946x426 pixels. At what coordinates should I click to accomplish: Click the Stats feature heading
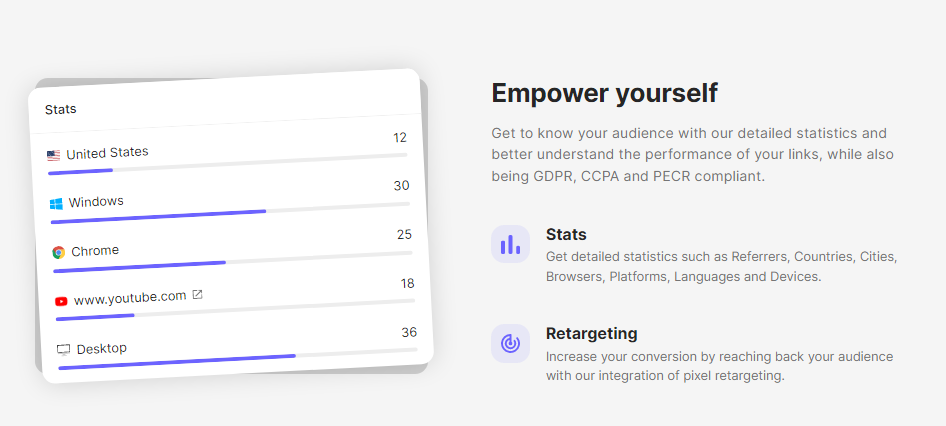click(x=566, y=235)
